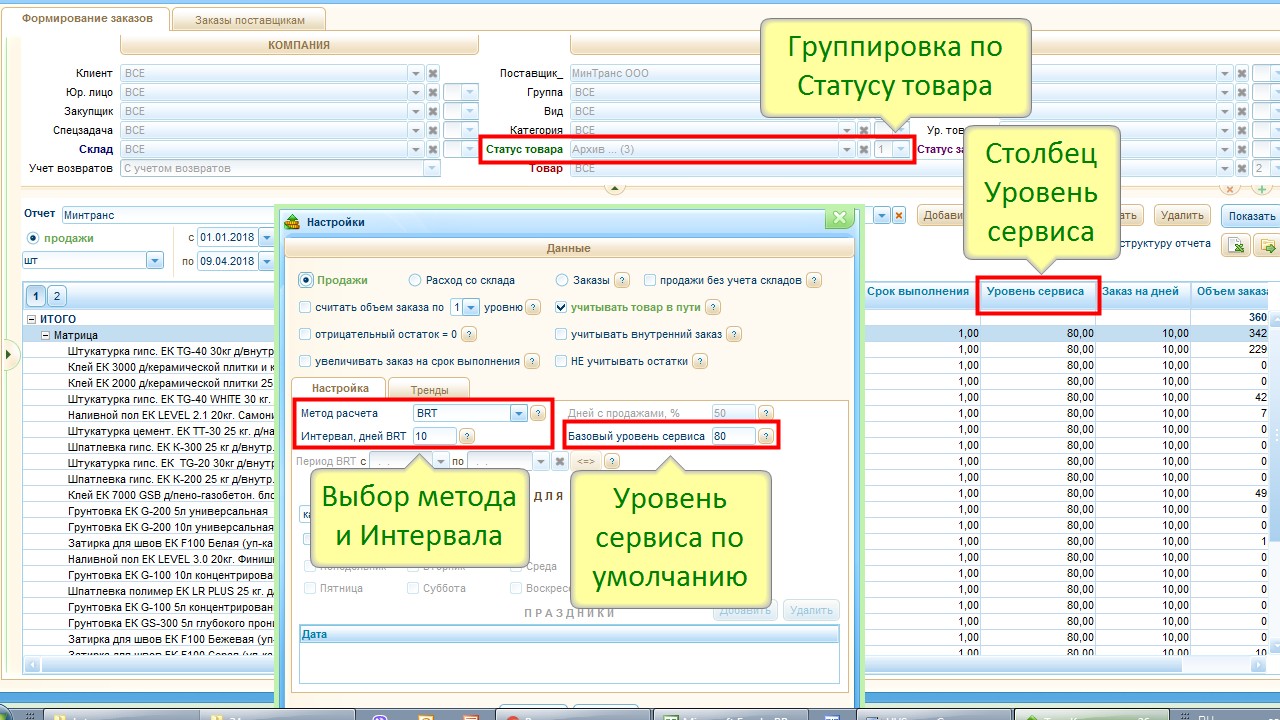Viewport: 1280px width, 720px height.
Task: Click the green plus add-filter icon
Action: [1262, 189]
